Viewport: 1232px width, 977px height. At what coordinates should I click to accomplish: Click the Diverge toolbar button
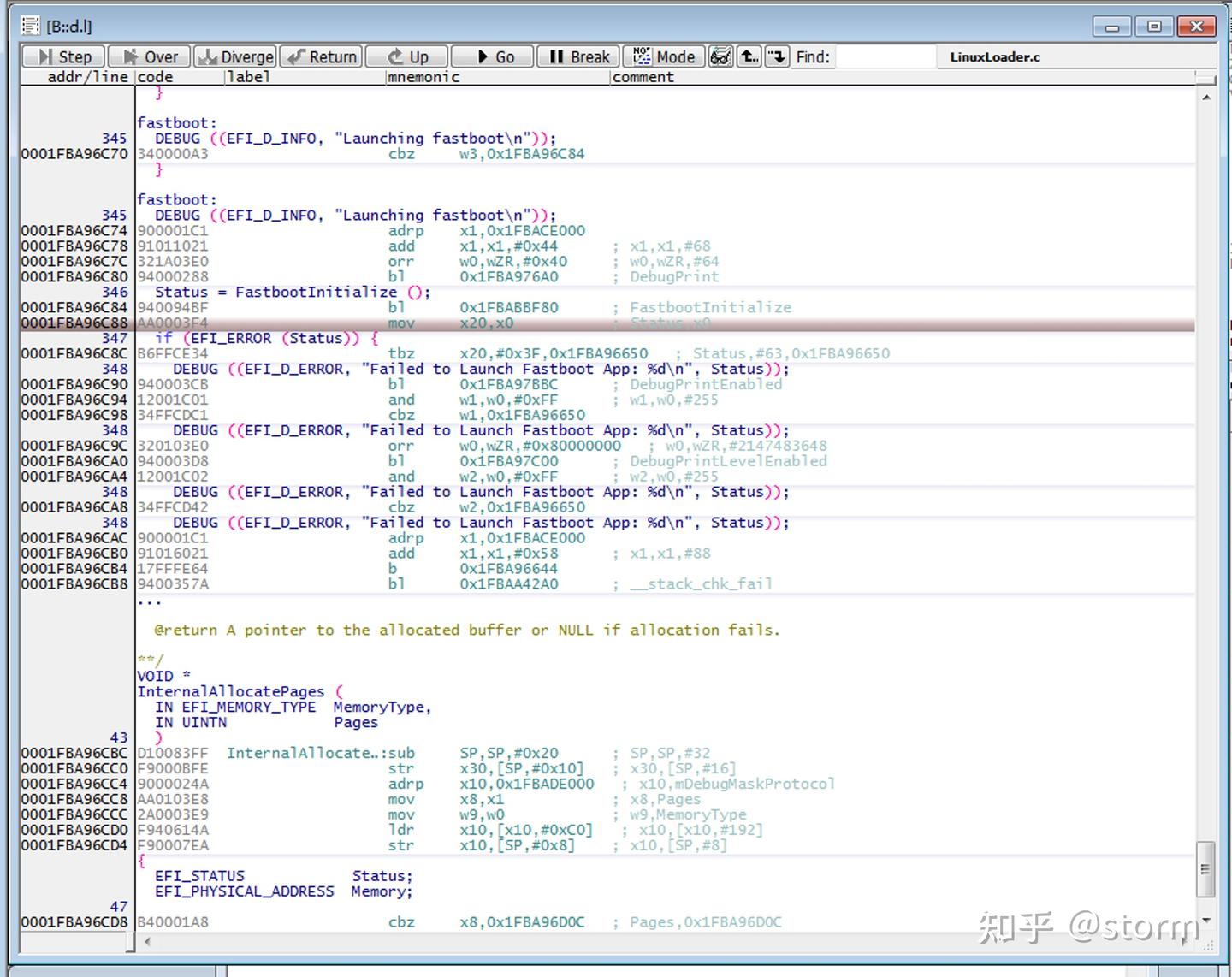point(235,56)
